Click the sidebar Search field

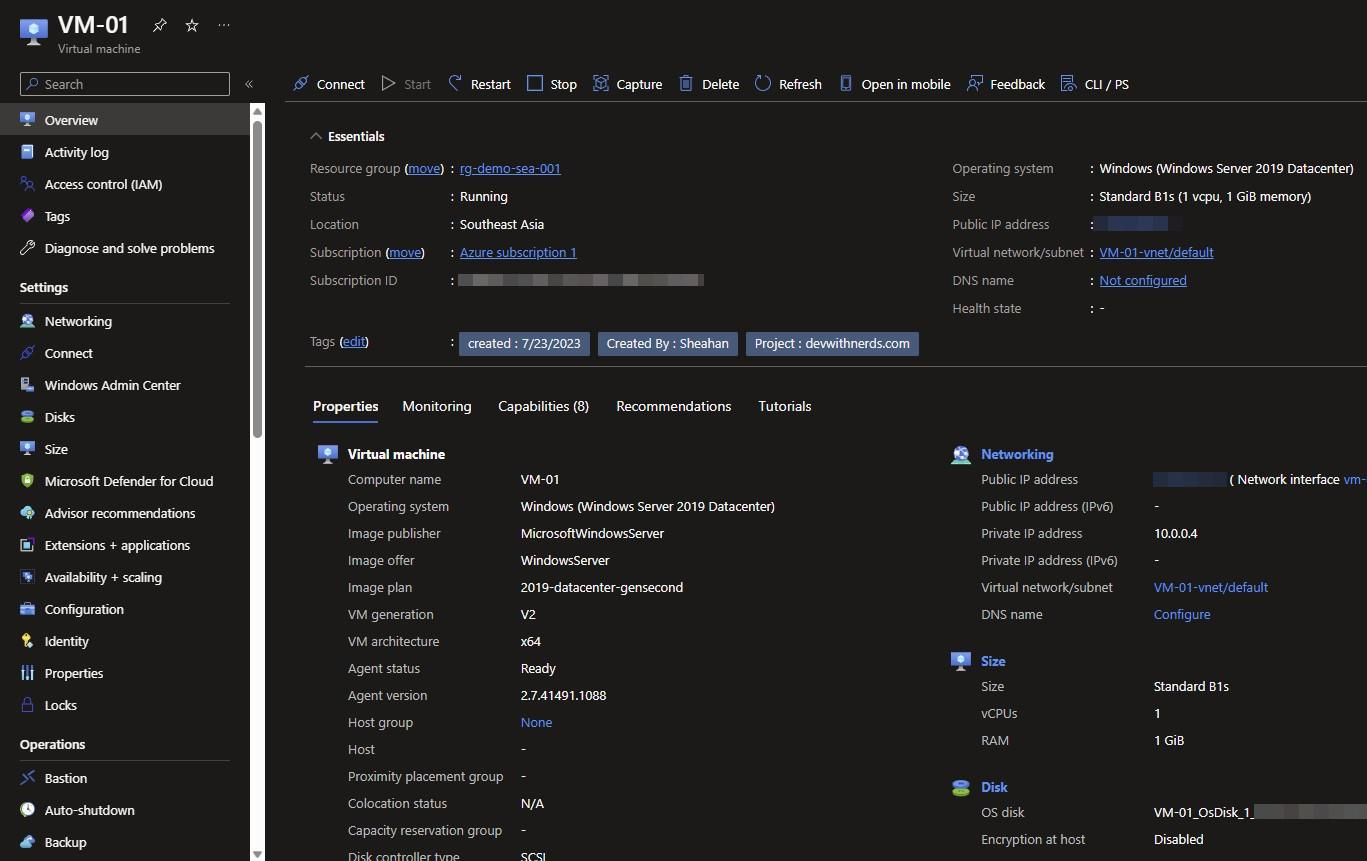point(124,84)
